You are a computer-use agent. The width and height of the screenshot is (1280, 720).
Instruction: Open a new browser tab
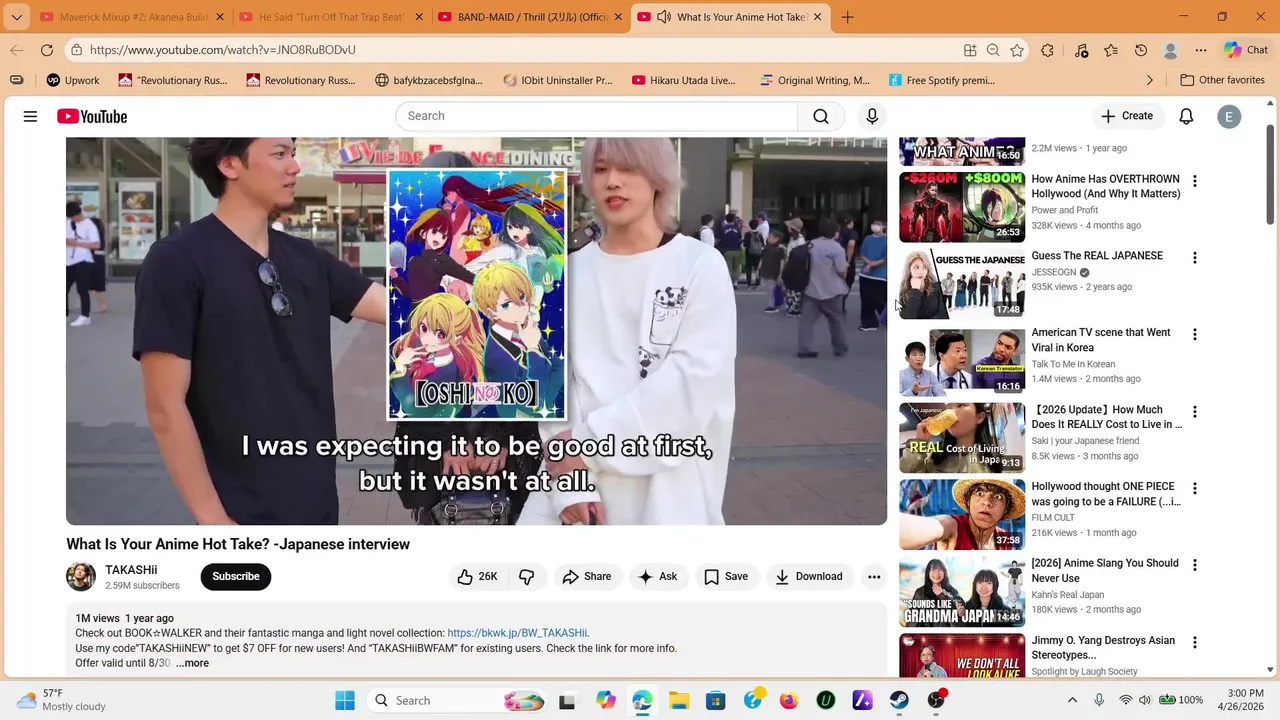click(x=847, y=17)
